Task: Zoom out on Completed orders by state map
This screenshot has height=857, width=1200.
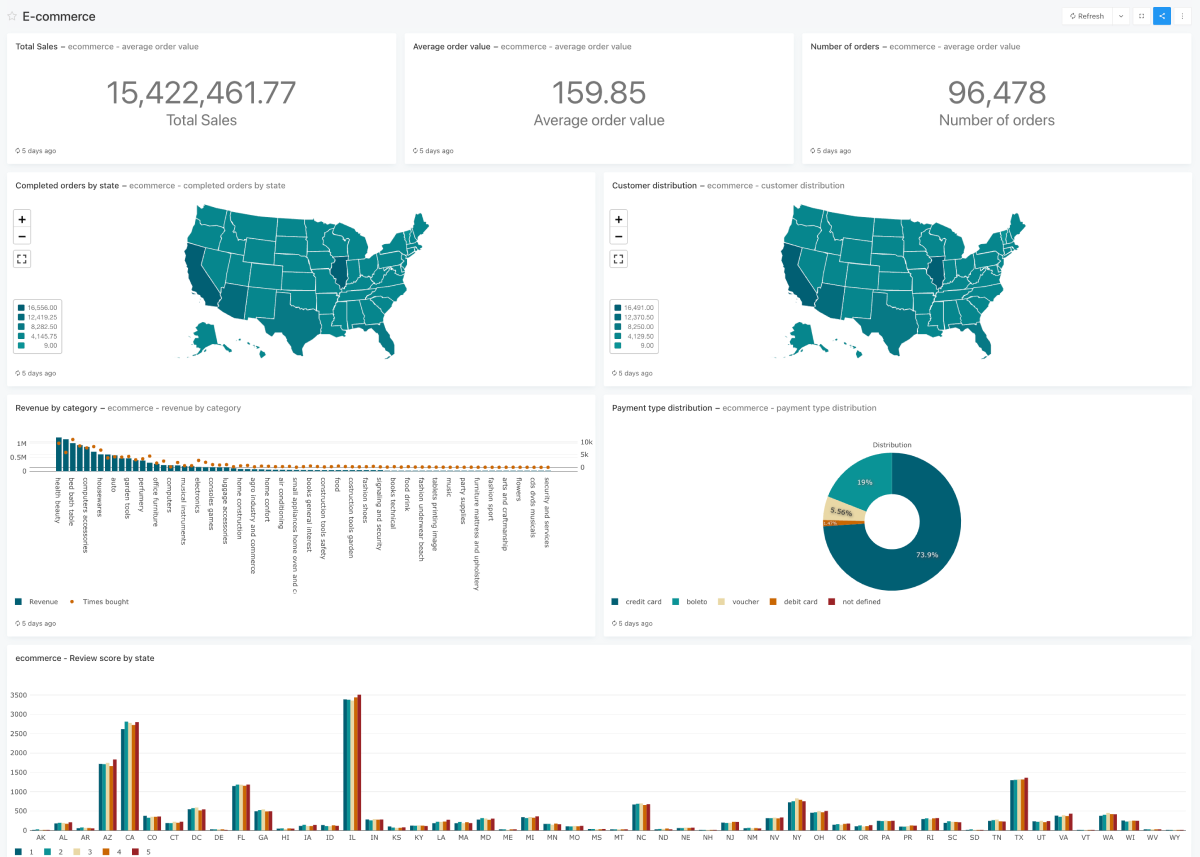Action: (x=22, y=236)
